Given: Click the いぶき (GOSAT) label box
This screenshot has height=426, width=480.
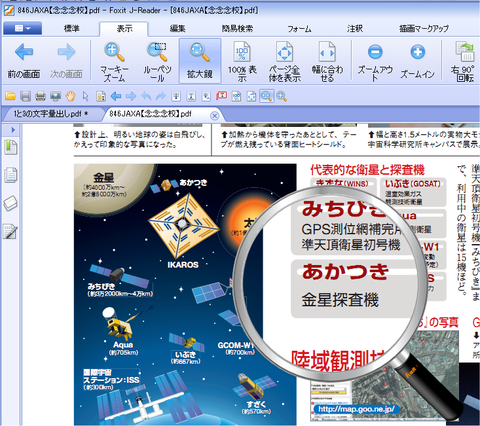Looking at the screenshot, I should (413, 192).
